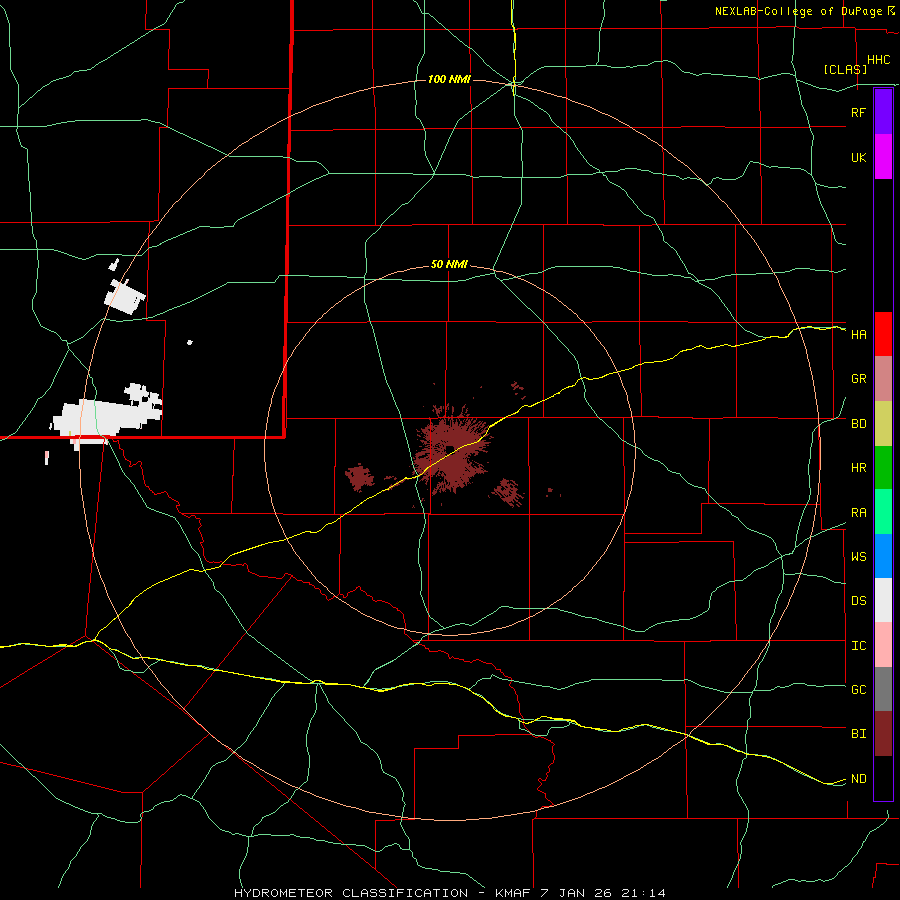The image size is (900, 900).
Task: Click the BI dark-red legend swatch
Action: click(x=883, y=734)
